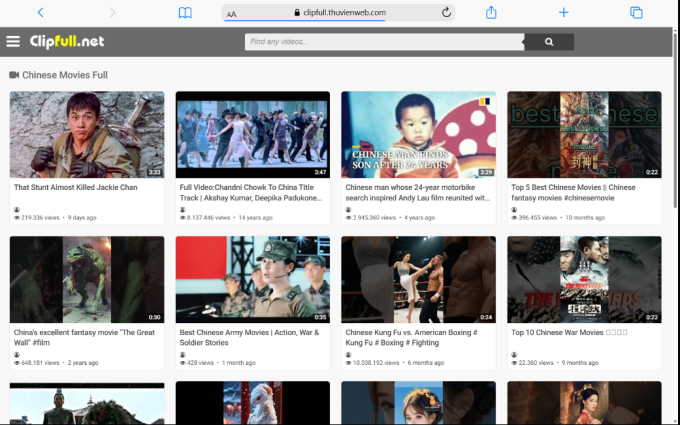Open the Chandni Chowk To China dance thumbnail
Viewport: 680px width, 425px height.
(x=253, y=134)
